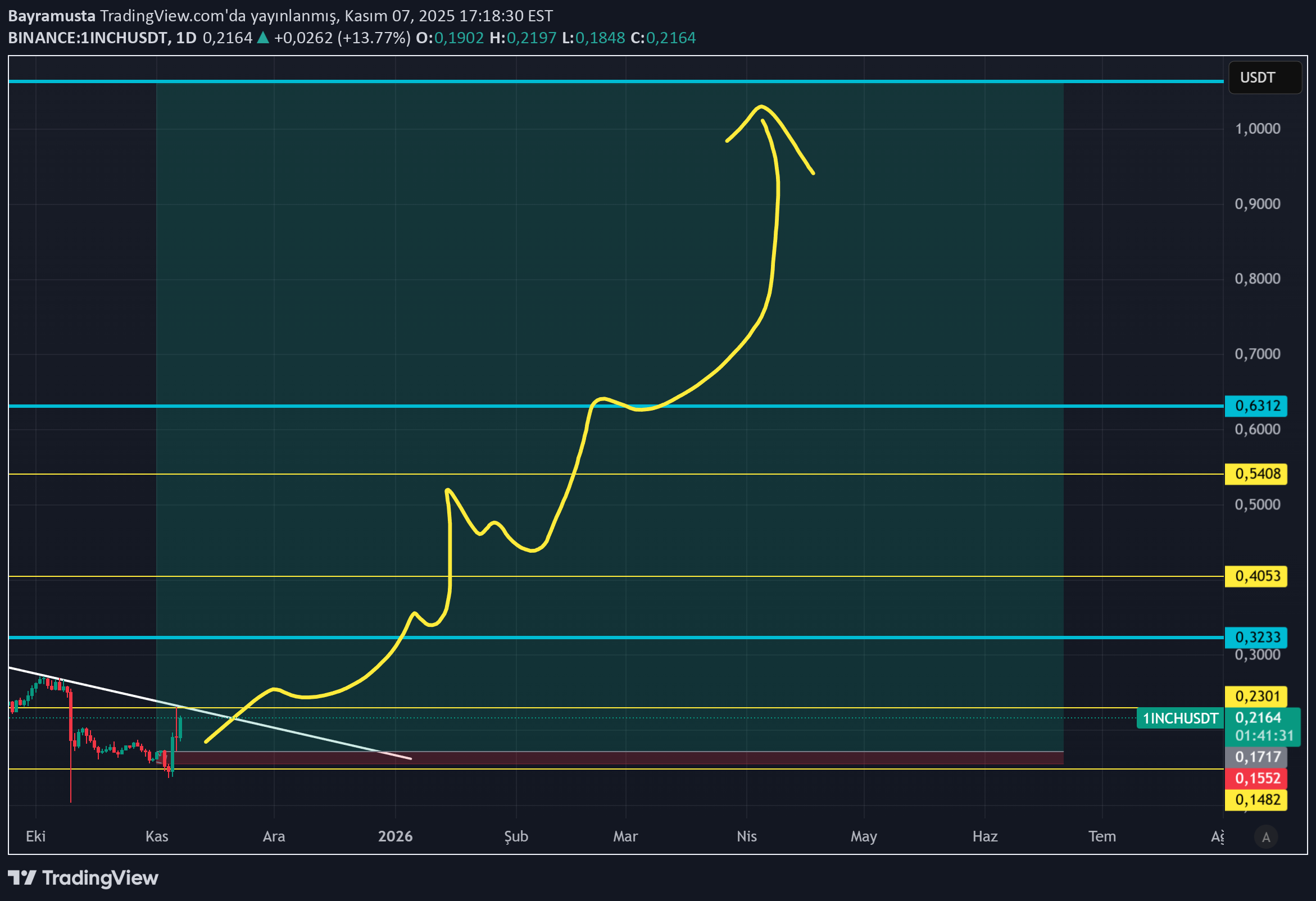Image resolution: width=1316 pixels, height=901 pixels.
Task: Click the Bayramusta author name
Action: click(x=52, y=16)
